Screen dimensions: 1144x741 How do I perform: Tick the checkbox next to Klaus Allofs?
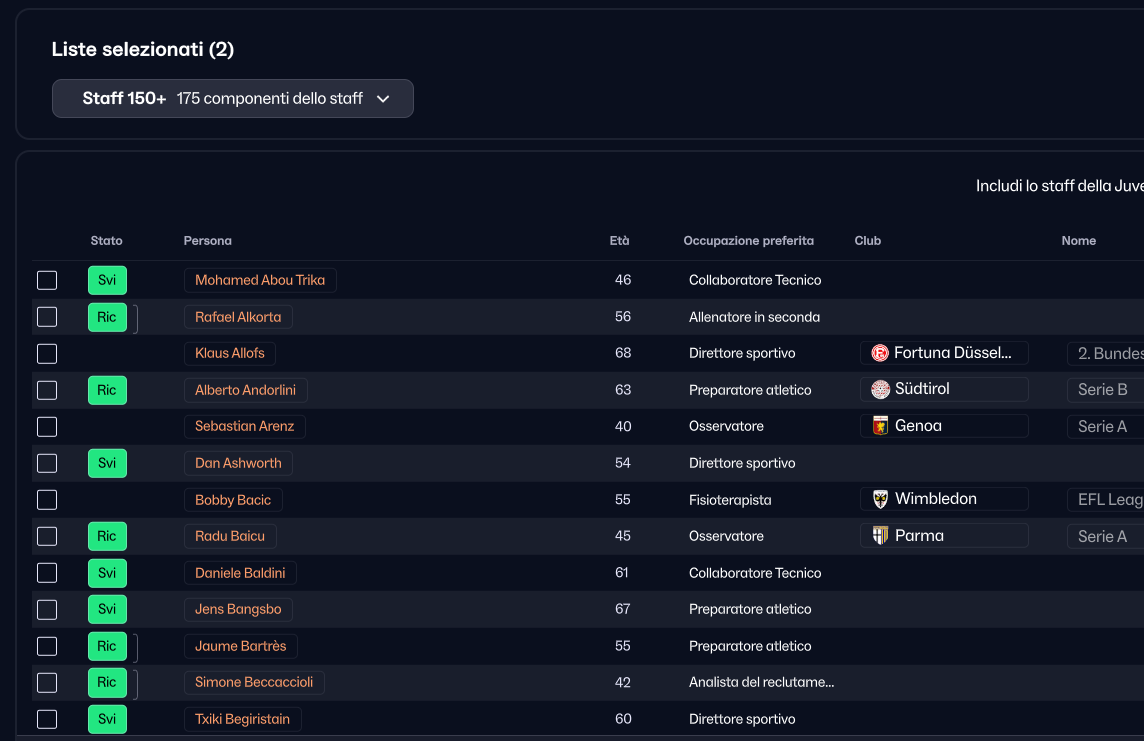point(47,353)
